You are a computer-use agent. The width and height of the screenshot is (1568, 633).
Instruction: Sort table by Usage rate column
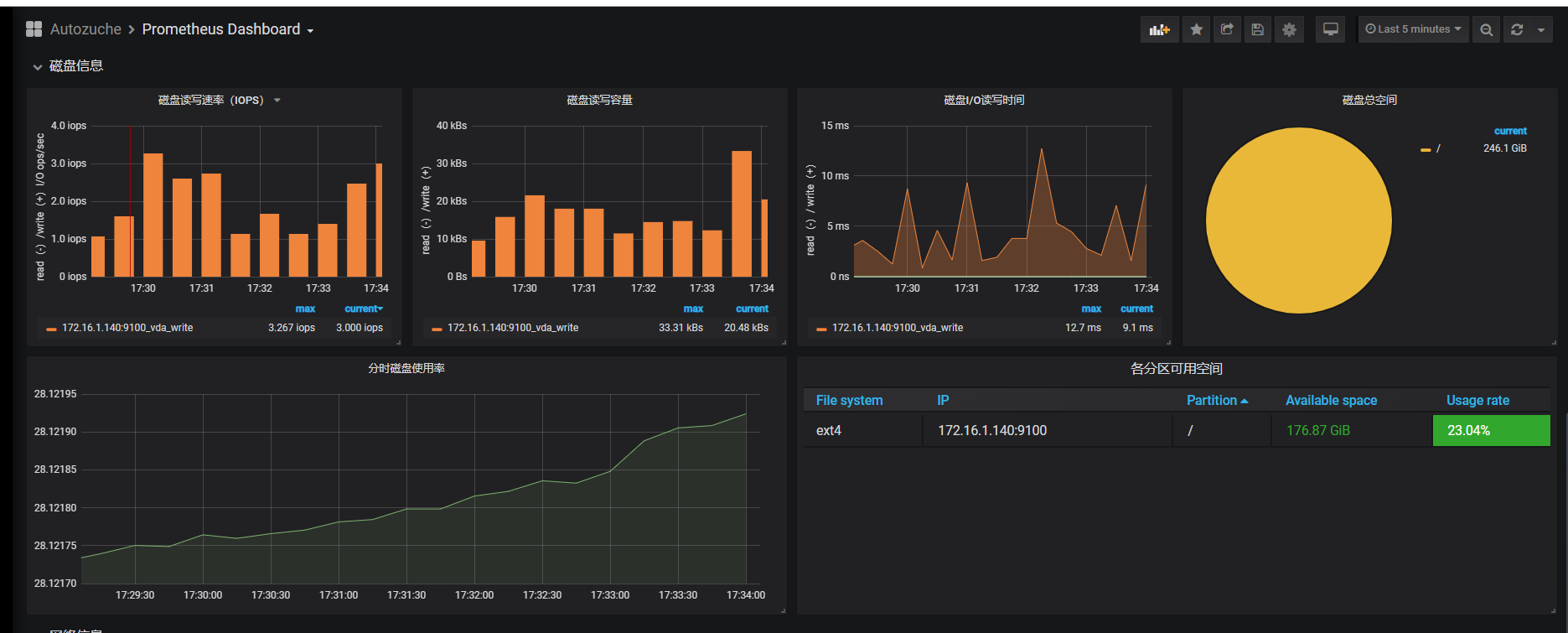coord(1477,401)
